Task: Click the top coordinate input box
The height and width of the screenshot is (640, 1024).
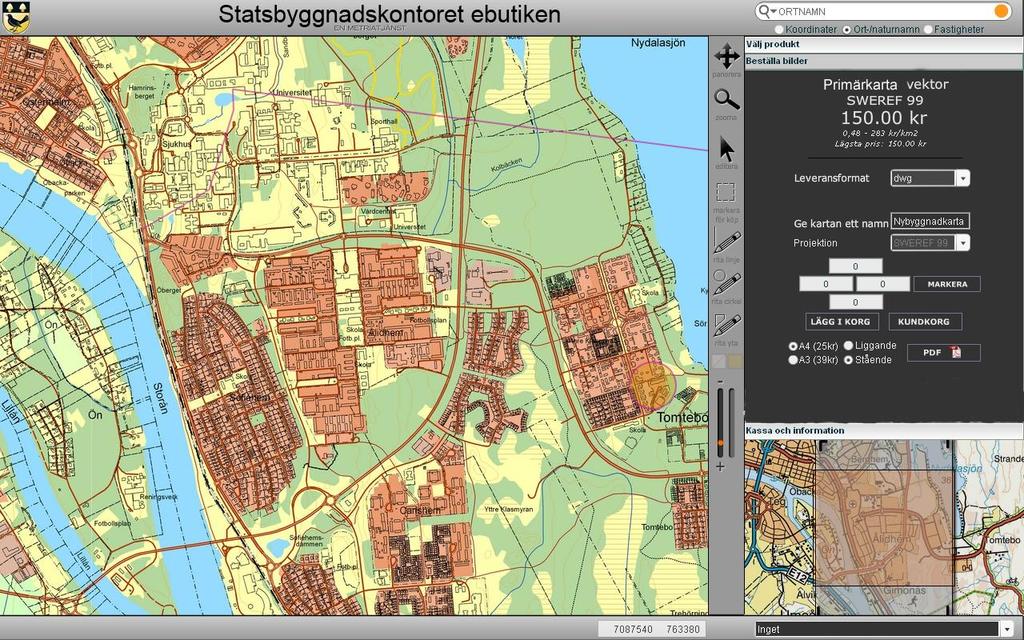Action: 856,266
